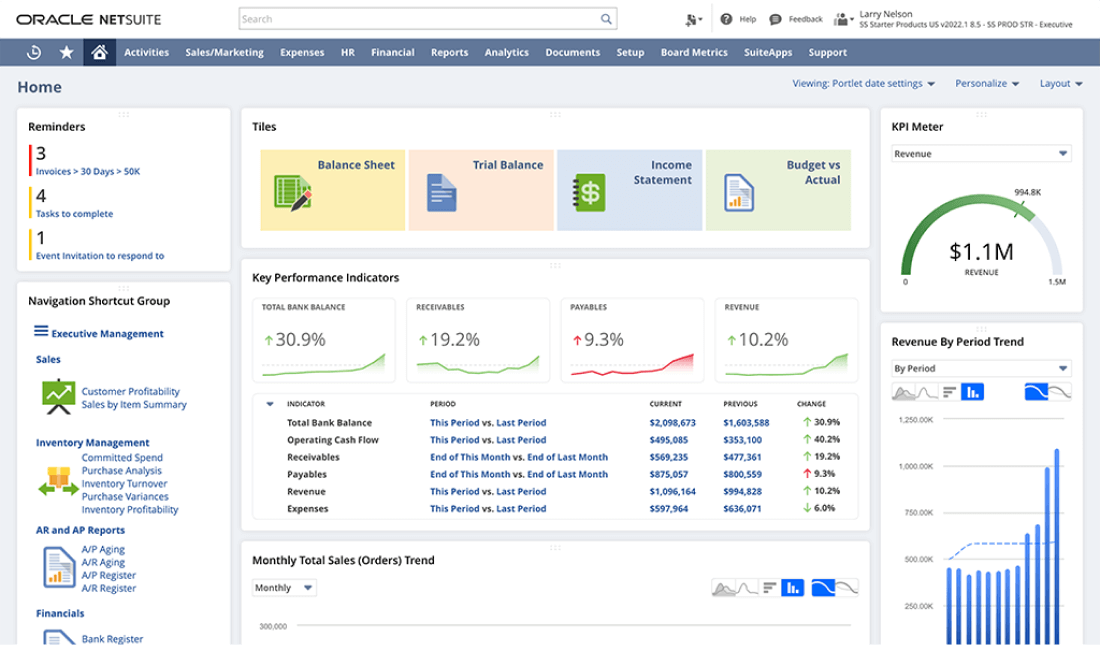Click the Shortcuts star icon
The height and width of the screenshot is (645, 1100).
tap(66, 52)
